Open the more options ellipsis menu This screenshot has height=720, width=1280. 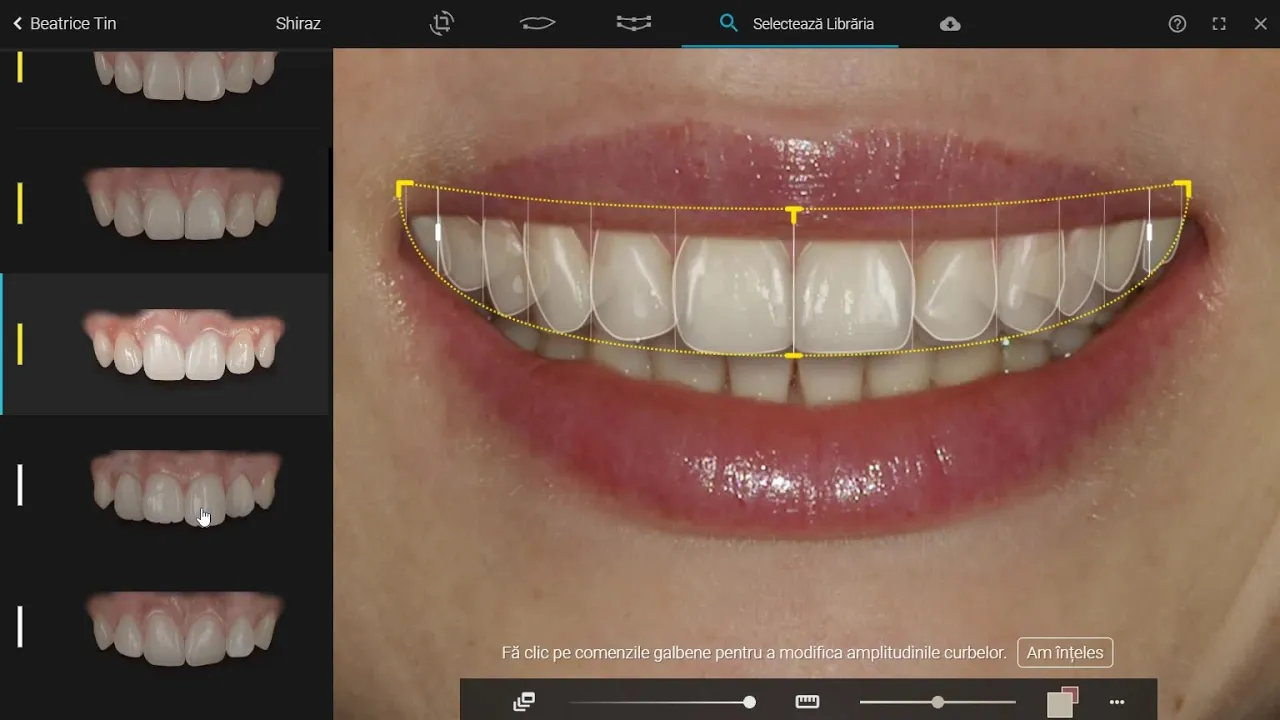pos(1117,703)
